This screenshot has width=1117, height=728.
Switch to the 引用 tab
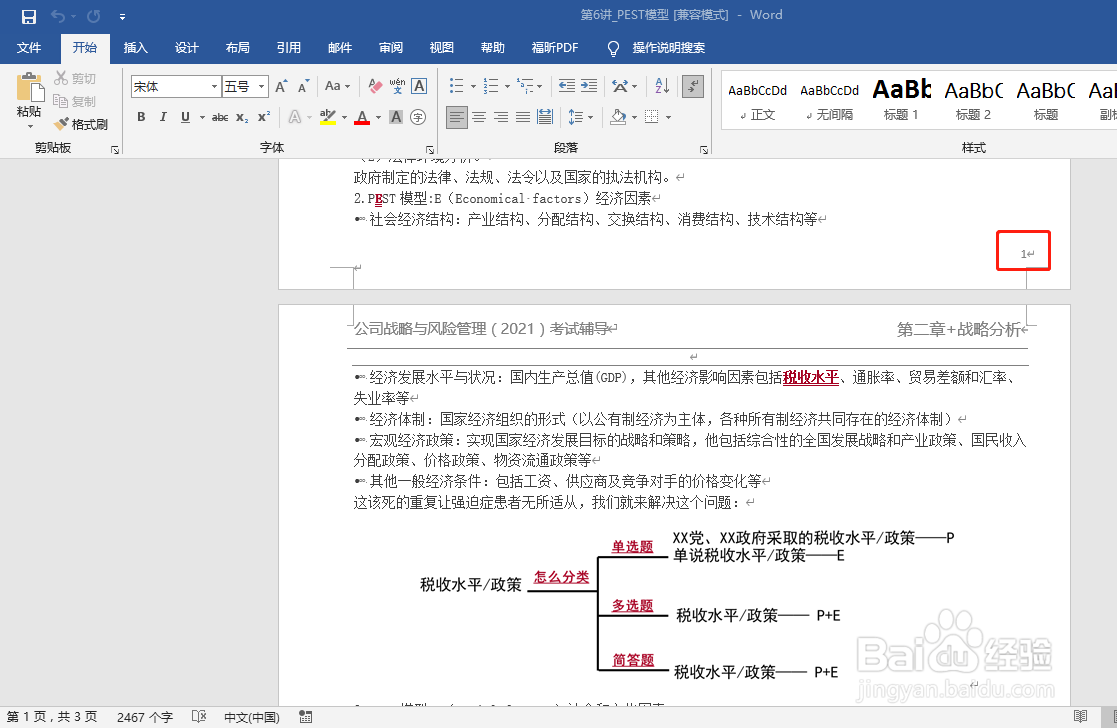(289, 48)
